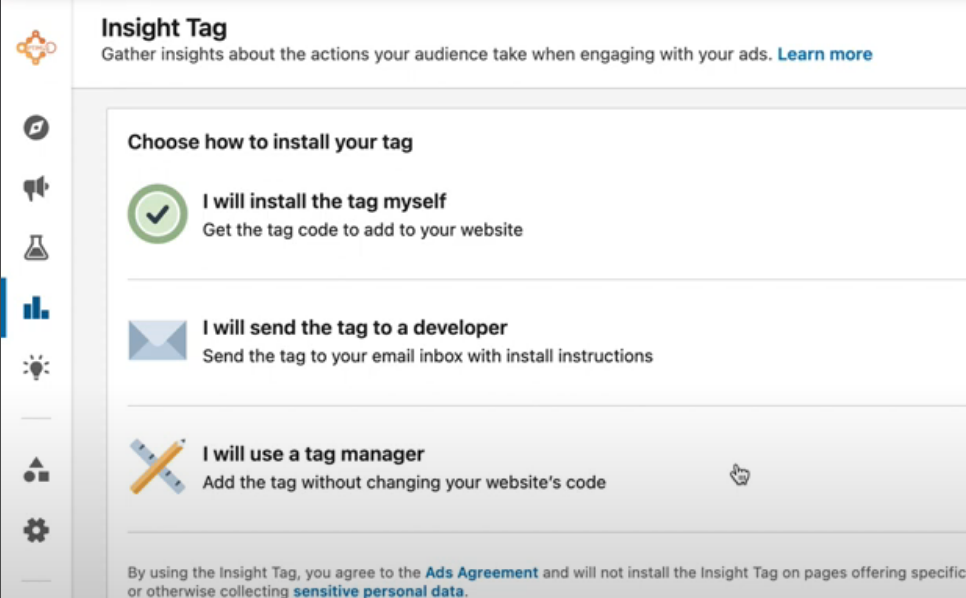Open the flask Test sidebar icon
The width and height of the screenshot is (966, 598).
click(36, 248)
